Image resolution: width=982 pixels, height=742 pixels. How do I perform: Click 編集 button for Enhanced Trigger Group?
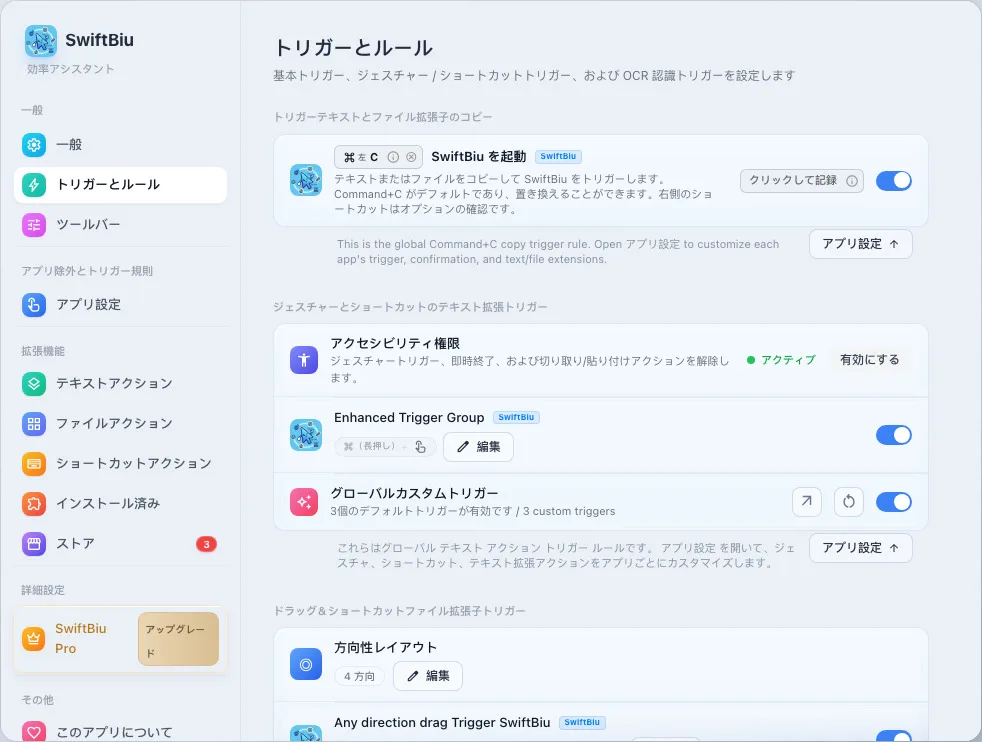point(478,446)
